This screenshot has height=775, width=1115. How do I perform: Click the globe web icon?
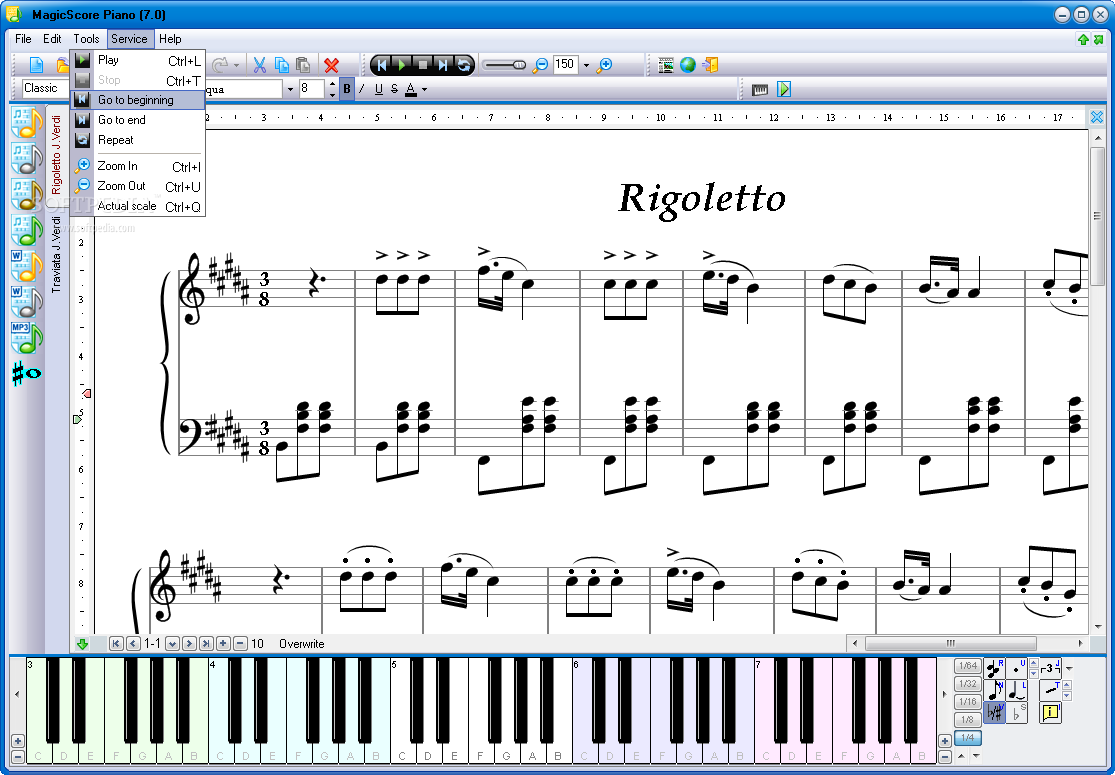688,65
